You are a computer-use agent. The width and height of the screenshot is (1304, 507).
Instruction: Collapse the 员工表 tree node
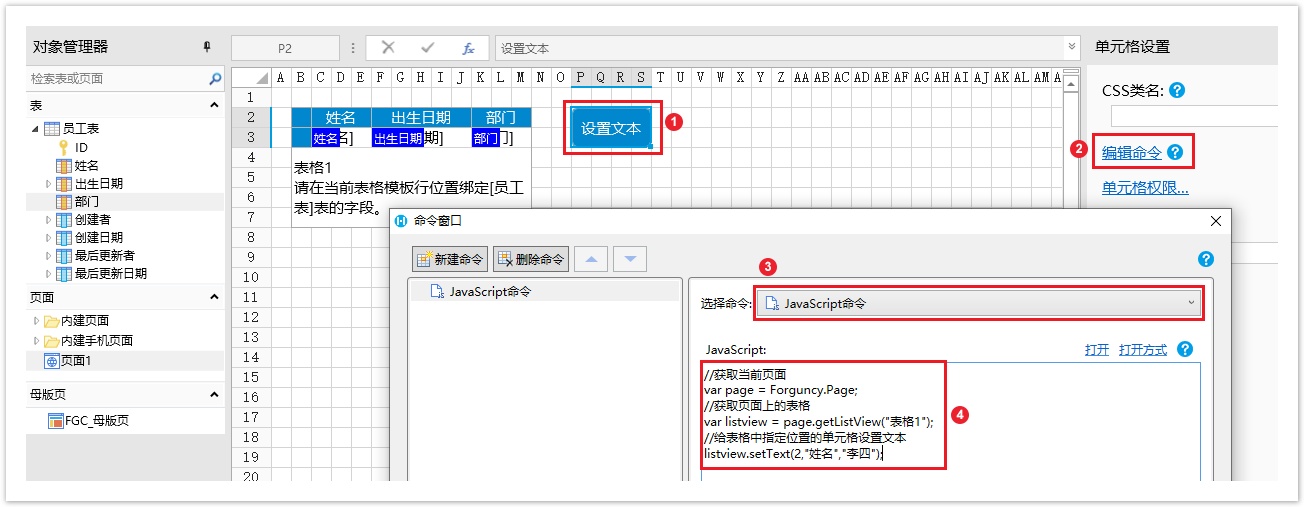pyautogui.click(x=37, y=129)
